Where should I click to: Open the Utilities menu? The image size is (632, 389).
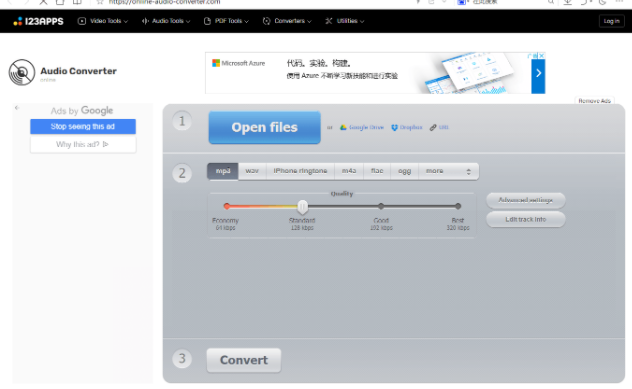345,21
